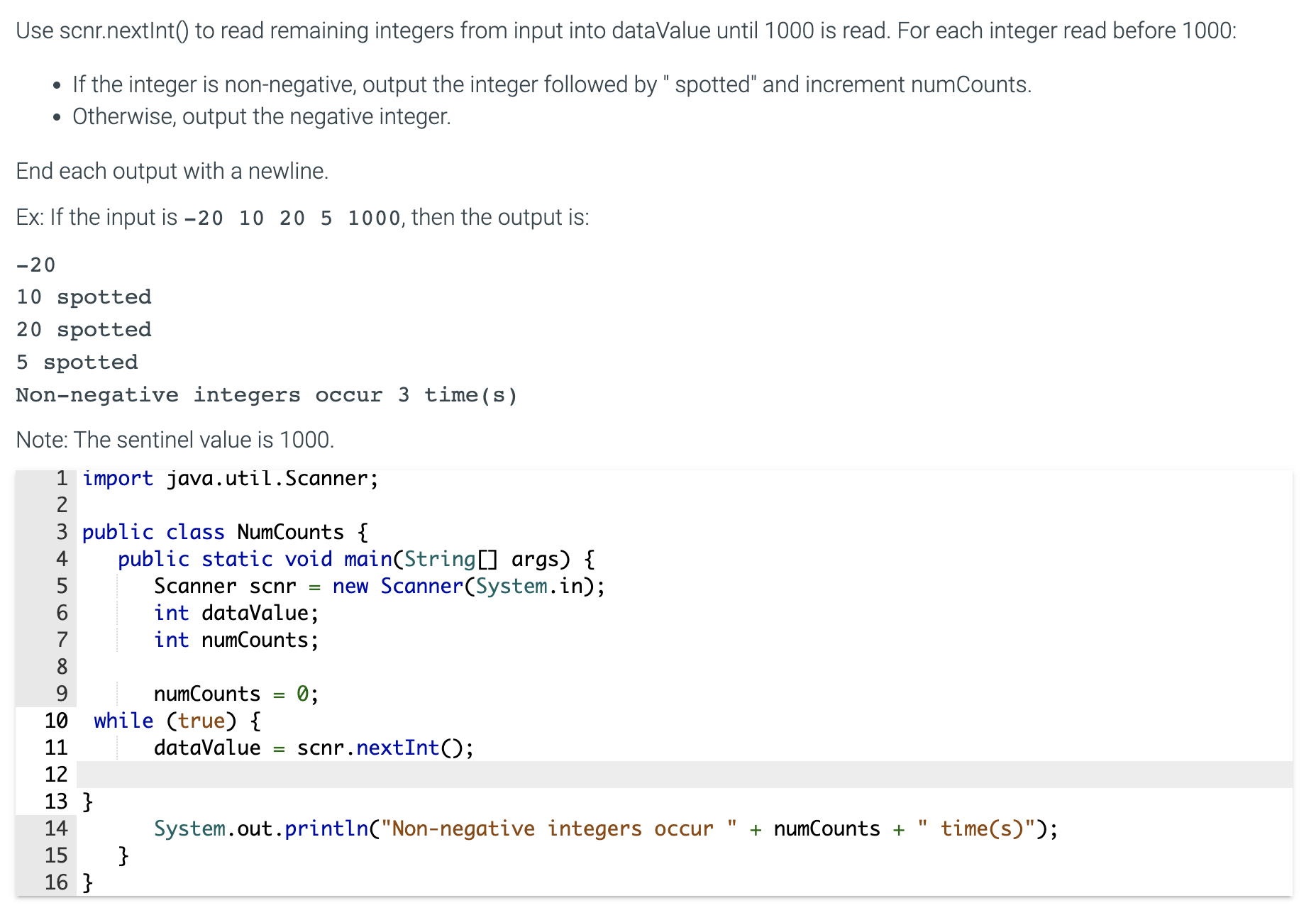Click the closing brace on line 16
The width and height of the screenshot is (1316, 920).
pyautogui.click(x=87, y=882)
